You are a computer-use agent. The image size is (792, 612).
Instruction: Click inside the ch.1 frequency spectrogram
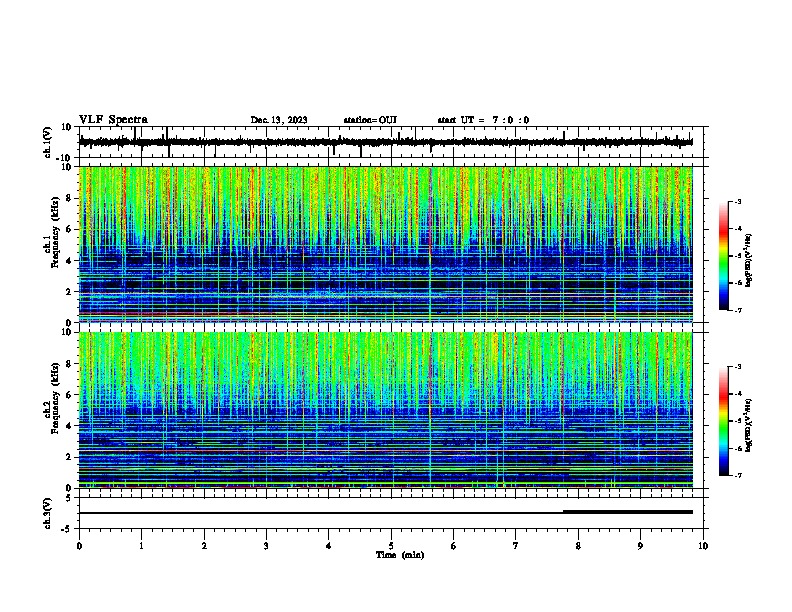386,244
